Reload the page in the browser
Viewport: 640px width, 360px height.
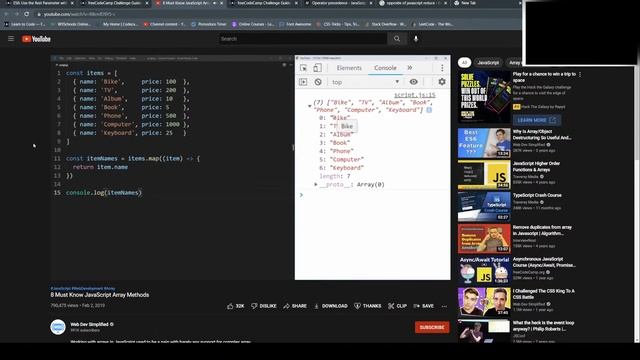27,14
